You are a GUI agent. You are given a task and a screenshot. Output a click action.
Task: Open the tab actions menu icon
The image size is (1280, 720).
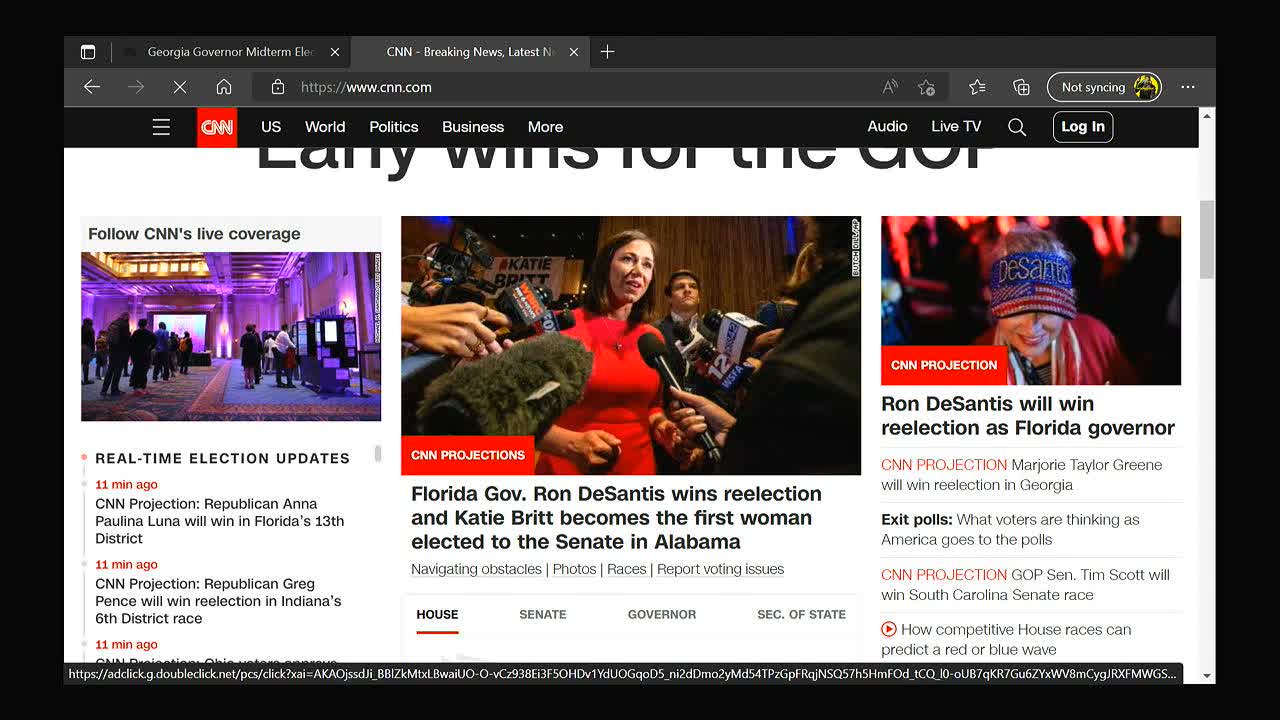(88, 52)
